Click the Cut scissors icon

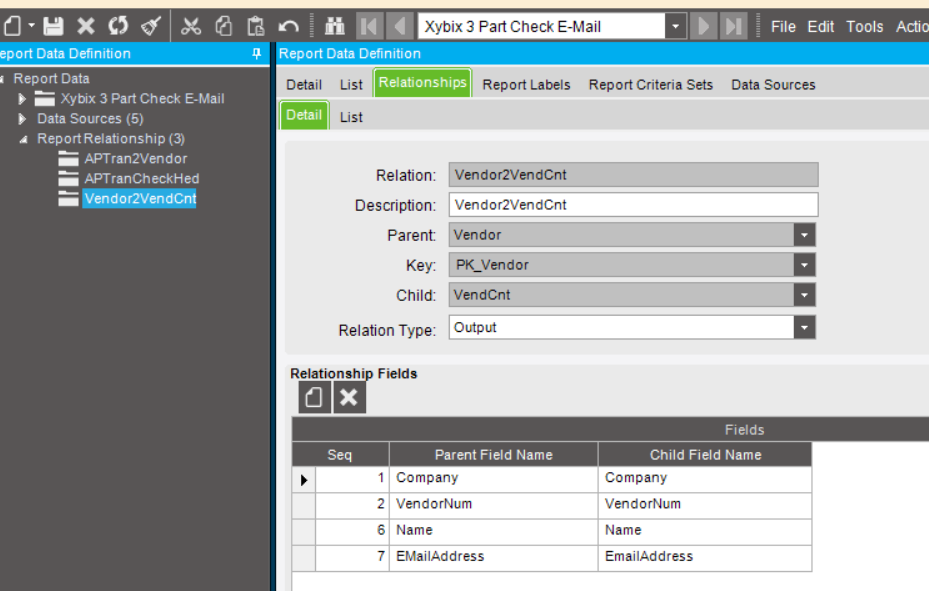(x=191, y=26)
